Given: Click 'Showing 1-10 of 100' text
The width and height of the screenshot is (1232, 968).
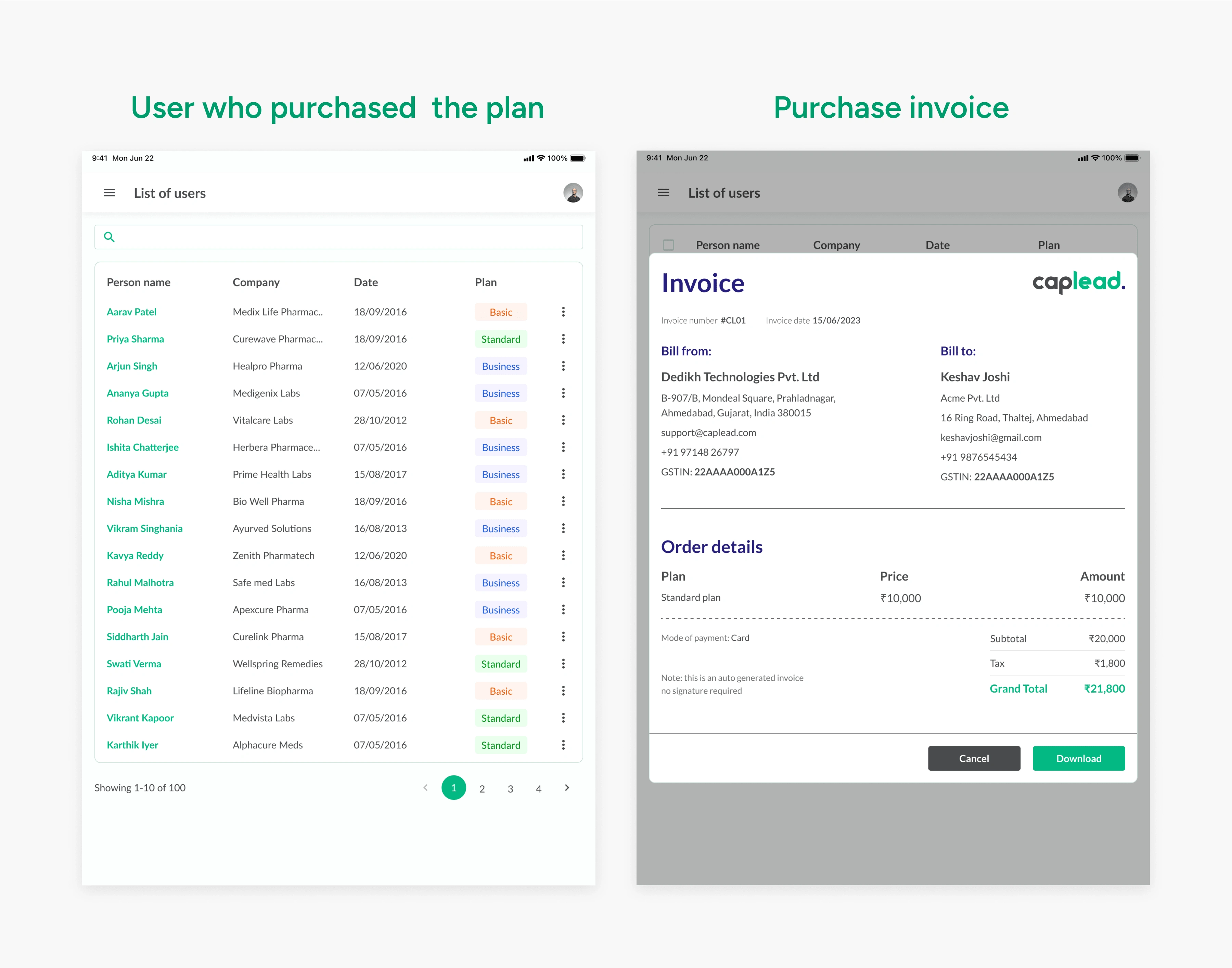Looking at the screenshot, I should point(140,788).
